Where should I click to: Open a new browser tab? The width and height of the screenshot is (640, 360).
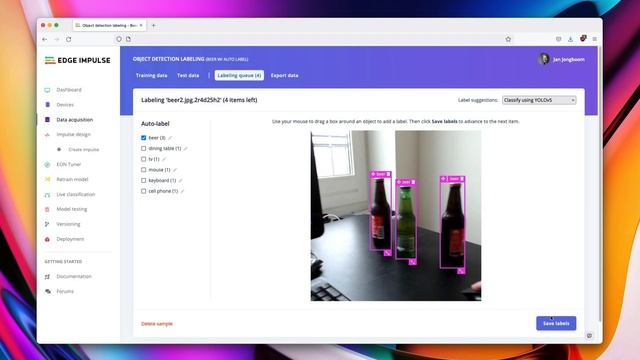153,25
